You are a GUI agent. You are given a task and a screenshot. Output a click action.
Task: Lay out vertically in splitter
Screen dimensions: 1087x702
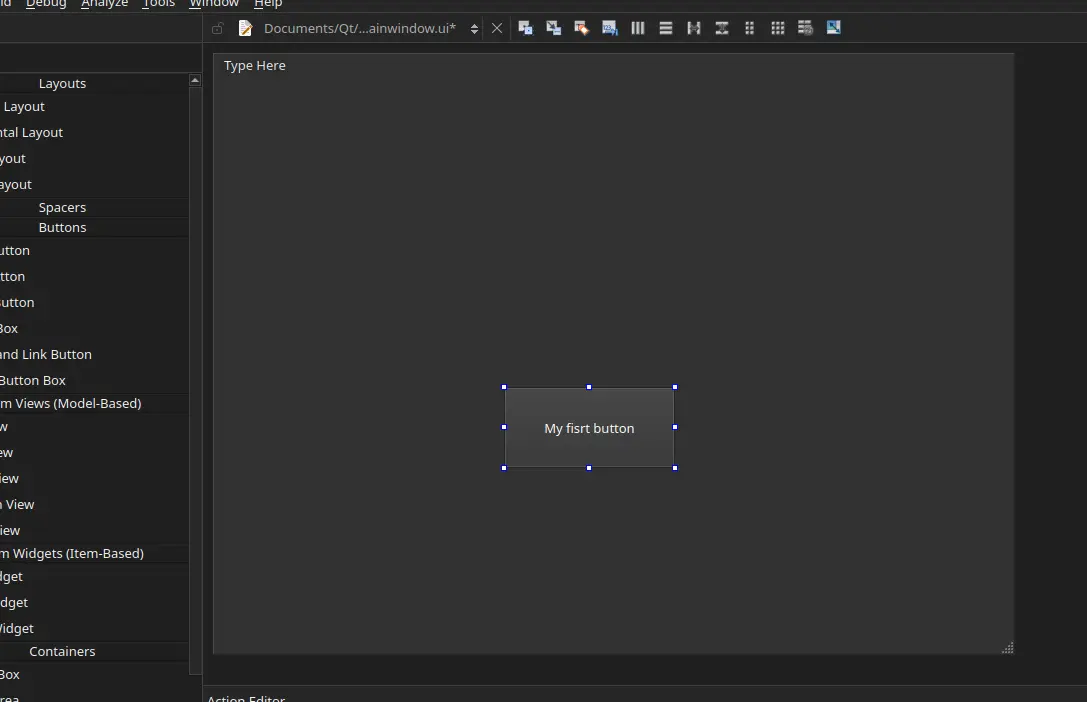[x=722, y=28]
